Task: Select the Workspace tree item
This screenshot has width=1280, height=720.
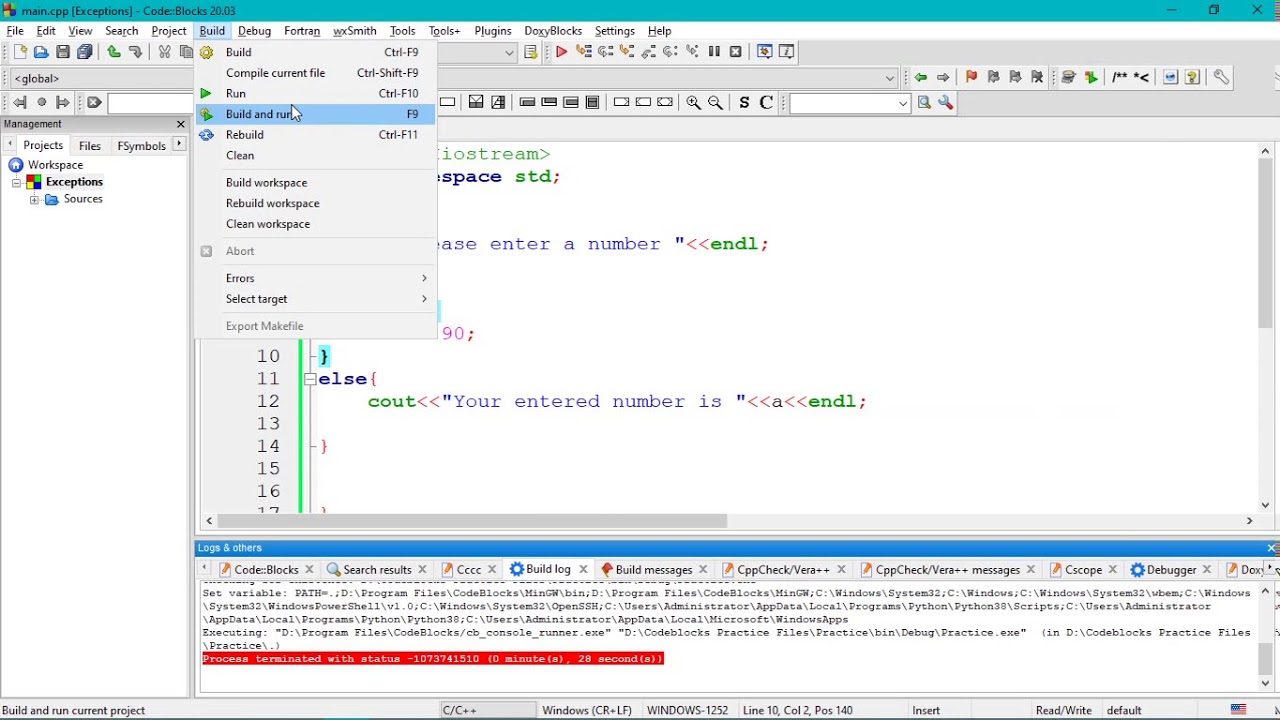Action: pos(55,165)
